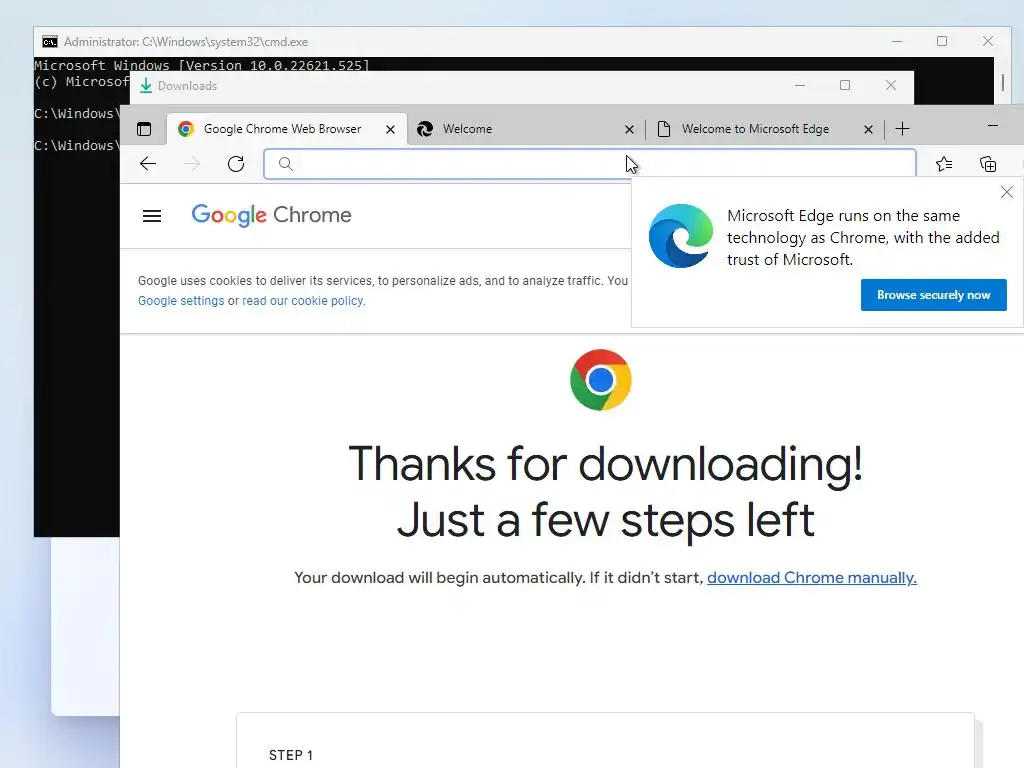
Task: Click the forward navigation arrow
Action: pyautogui.click(x=192, y=164)
